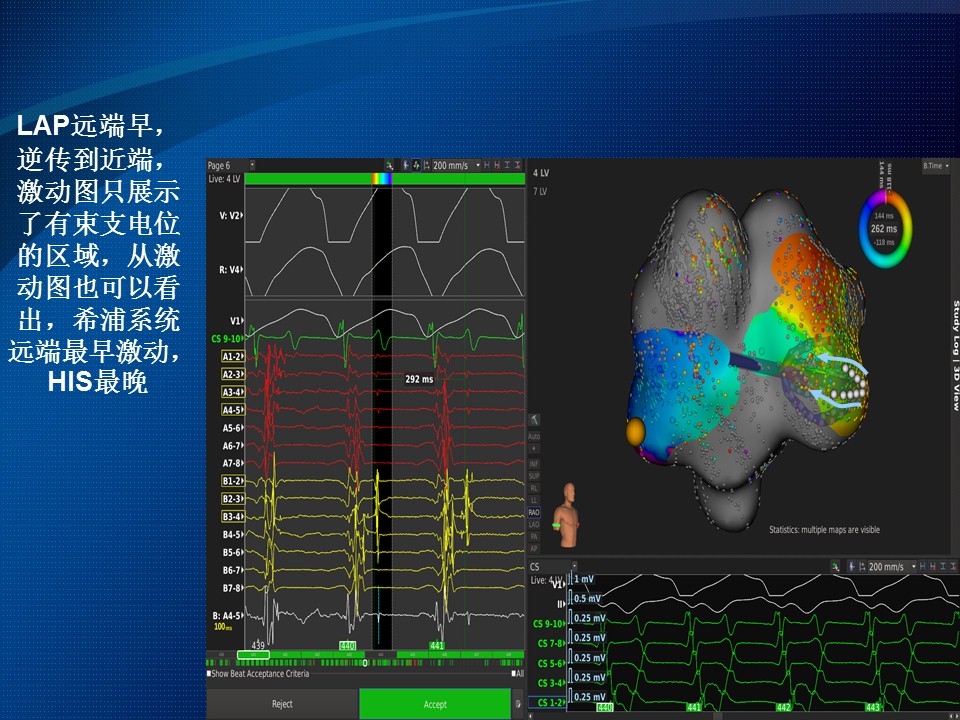Select RL view preset
960x720 pixels.
tap(534, 489)
